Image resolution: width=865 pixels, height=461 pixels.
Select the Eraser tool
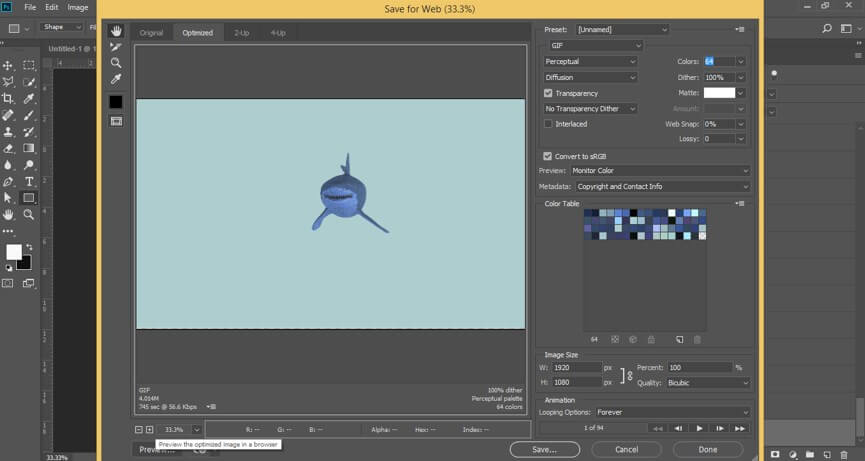pyautogui.click(x=8, y=148)
